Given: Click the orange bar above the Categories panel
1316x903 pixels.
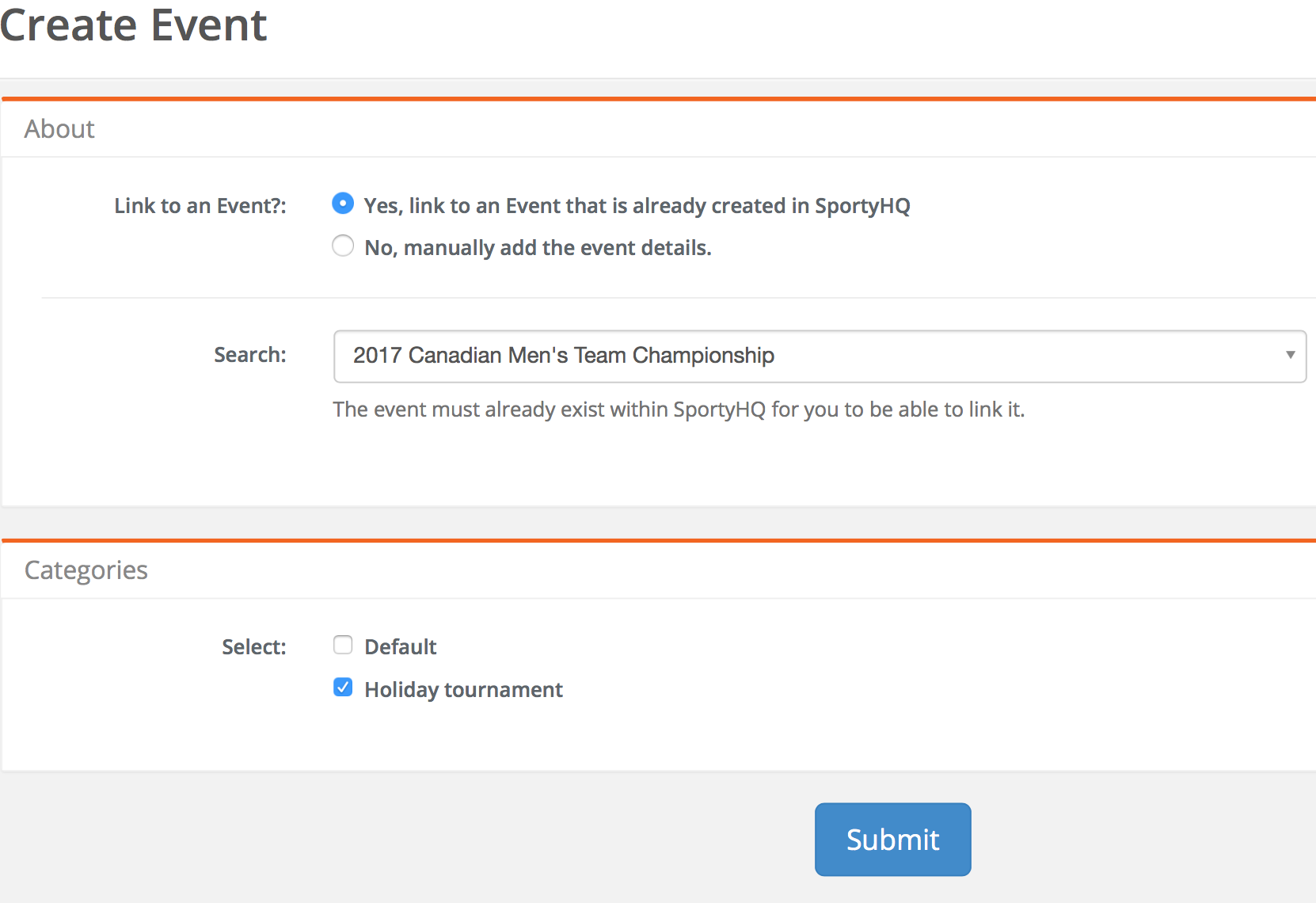Looking at the screenshot, I should [659, 540].
